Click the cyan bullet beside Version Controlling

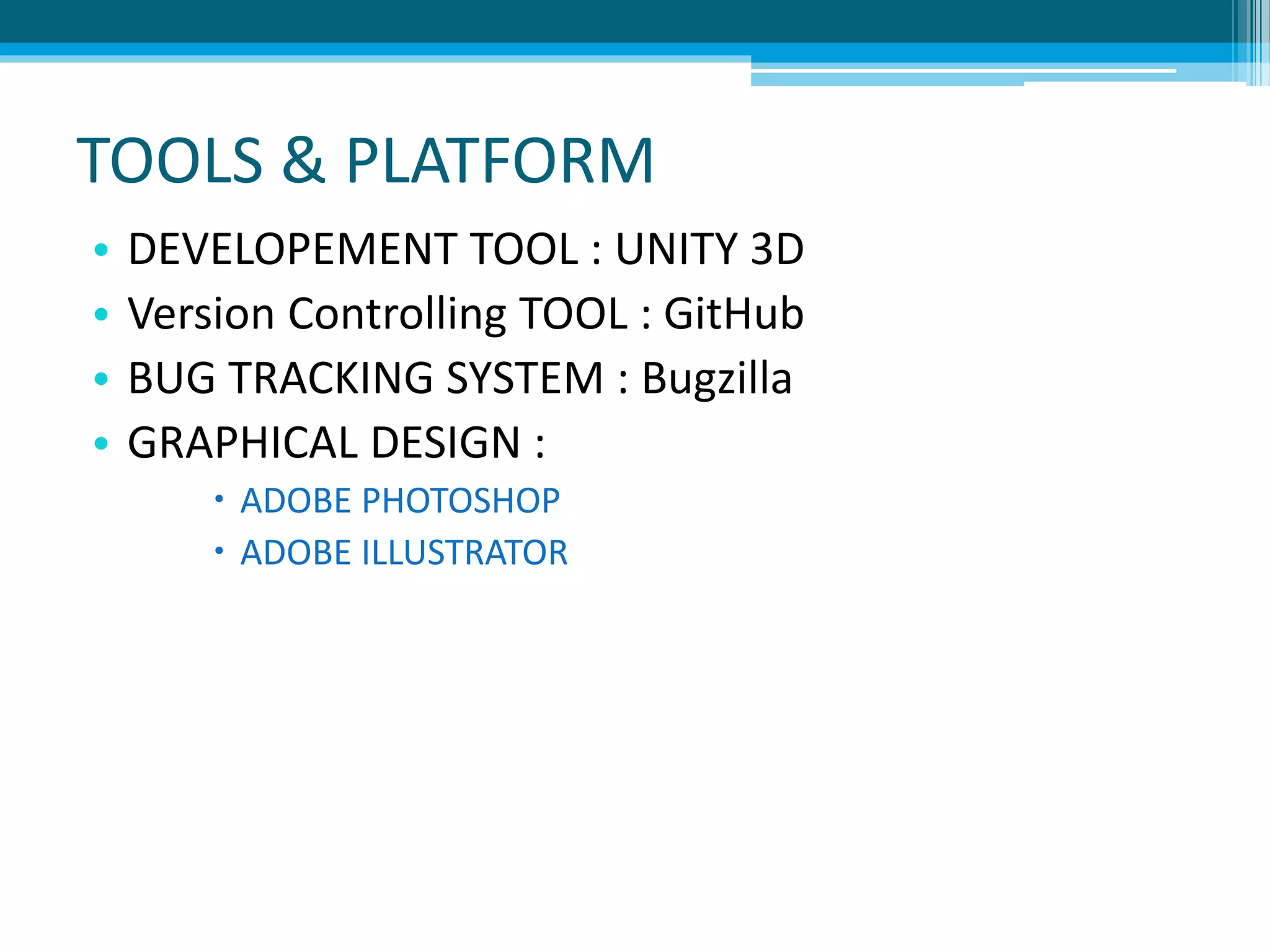click(101, 315)
